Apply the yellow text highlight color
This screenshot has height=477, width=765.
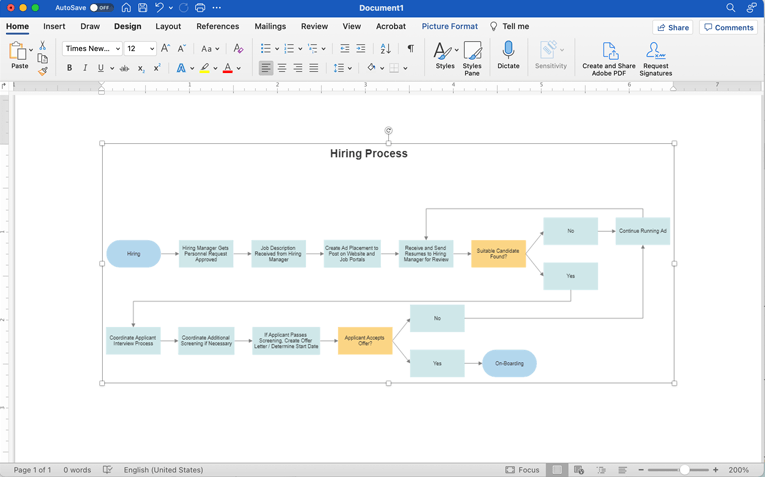click(204, 68)
